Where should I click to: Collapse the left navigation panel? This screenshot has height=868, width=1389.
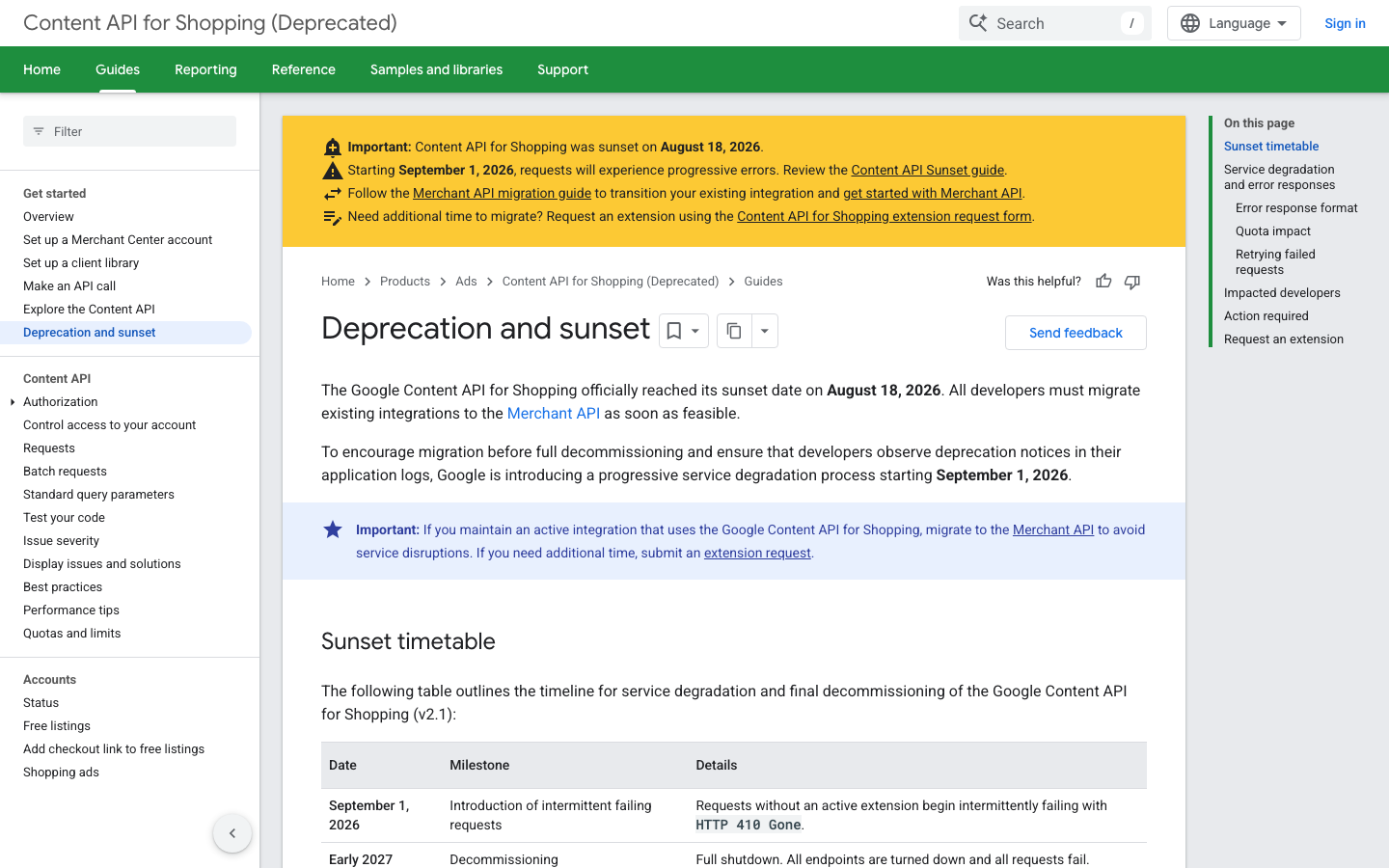[232, 833]
